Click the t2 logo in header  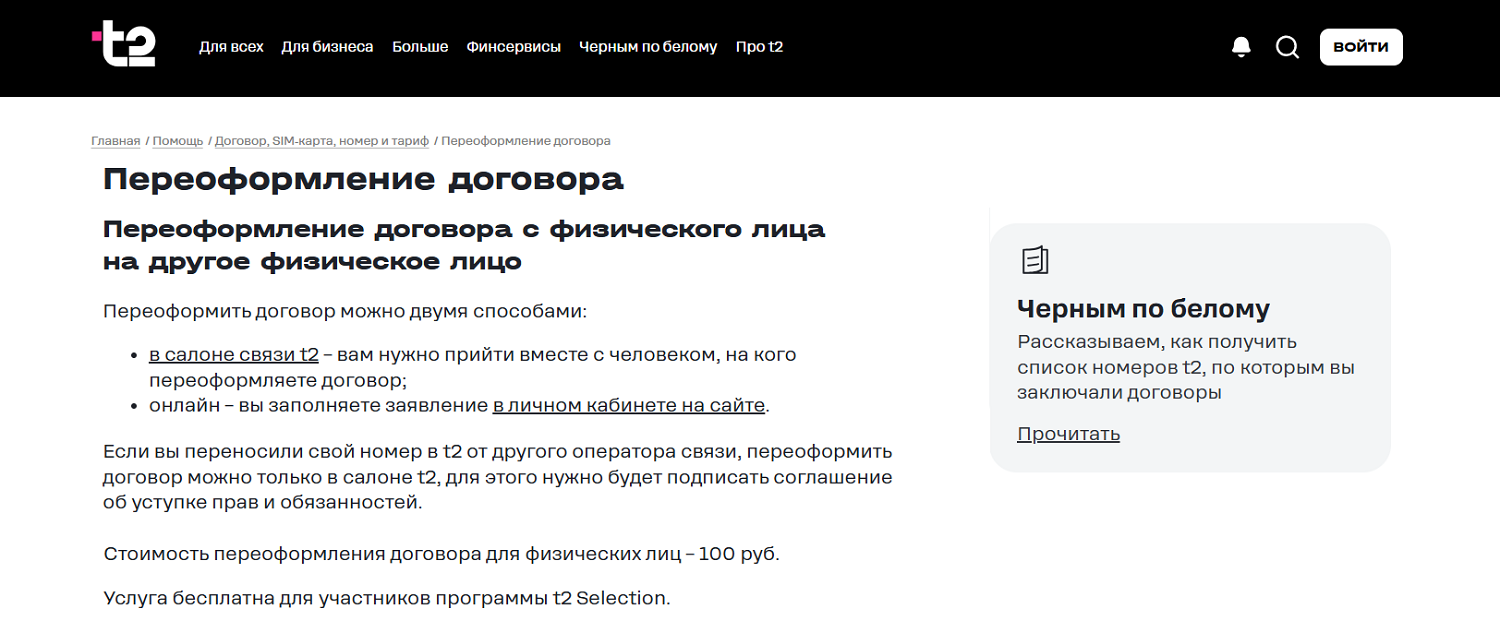pos(124,45)
